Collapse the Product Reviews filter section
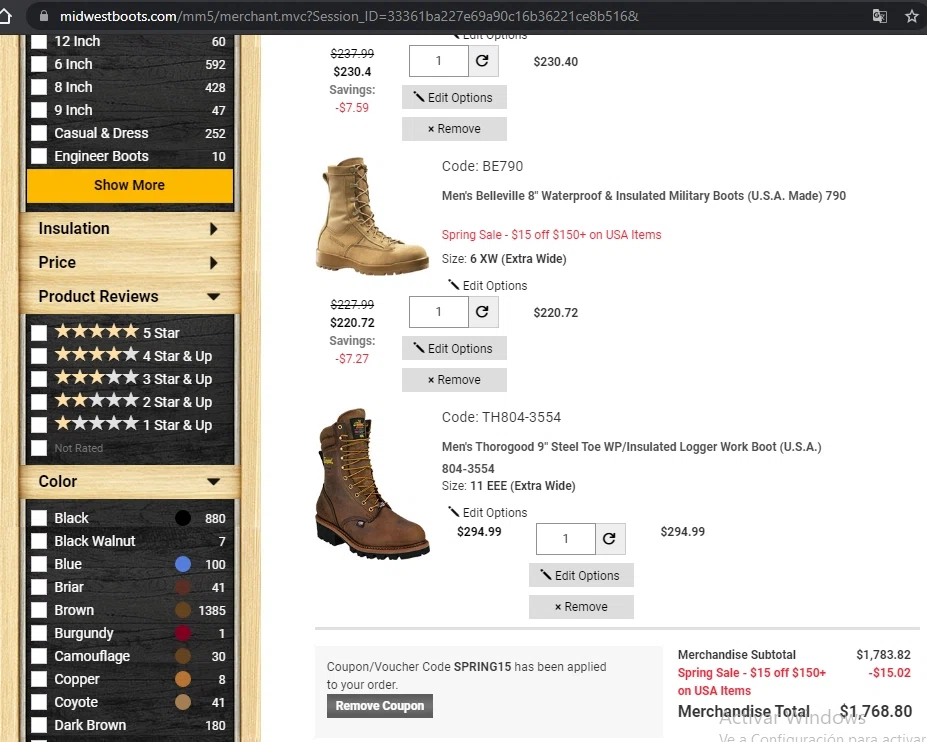The width and height of the screenshot is (927, 742). point(129,296)
